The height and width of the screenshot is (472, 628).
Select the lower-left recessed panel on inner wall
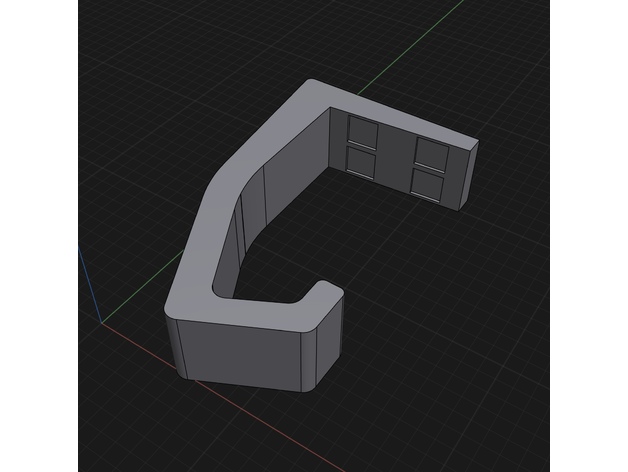[361, 161]
